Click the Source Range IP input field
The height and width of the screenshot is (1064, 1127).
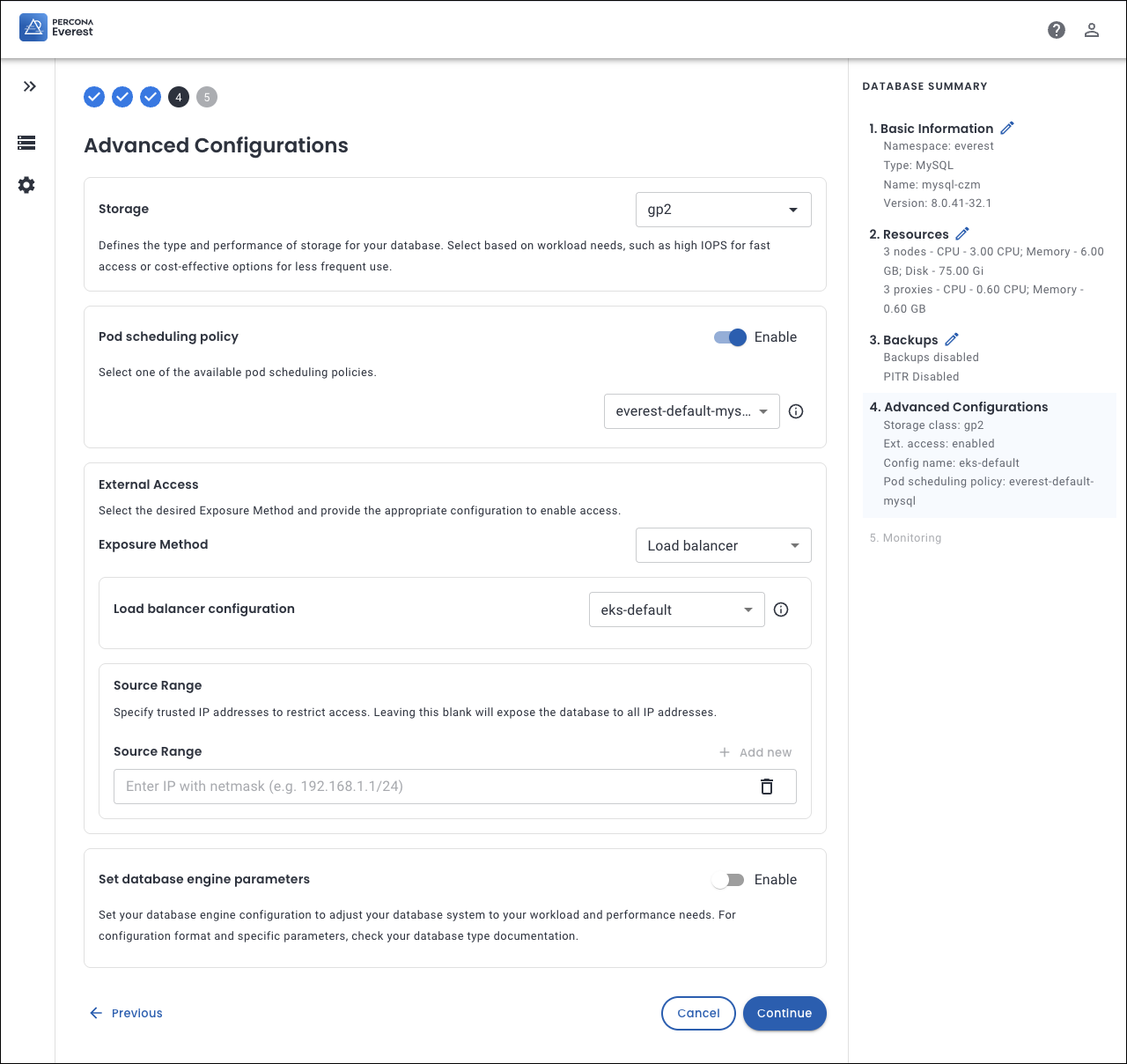(431, 787)
